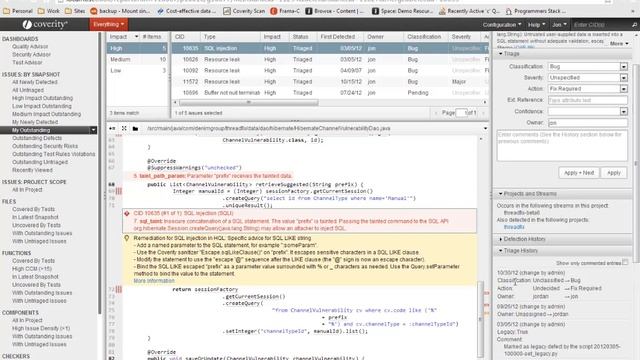
Task: Click red event marker at return sessionFactory line
Action: point(119,289)
